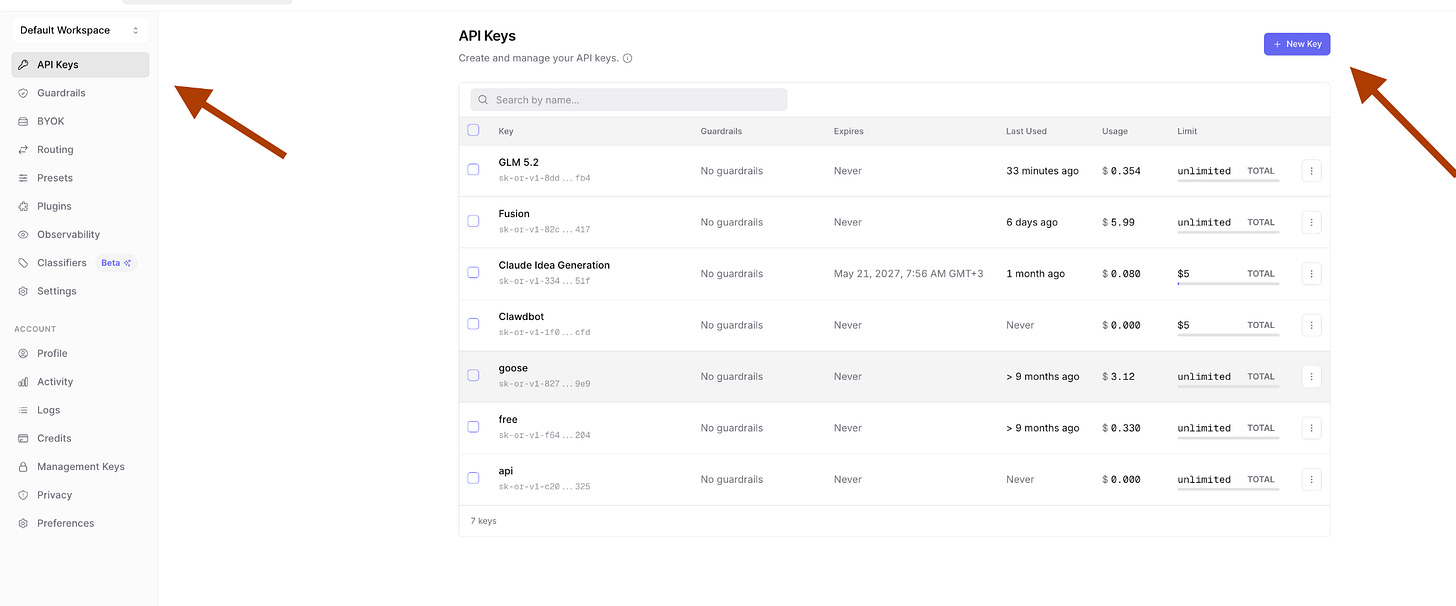
Task: Select the Plugins puzzle icon
Action: click(24, 206)
